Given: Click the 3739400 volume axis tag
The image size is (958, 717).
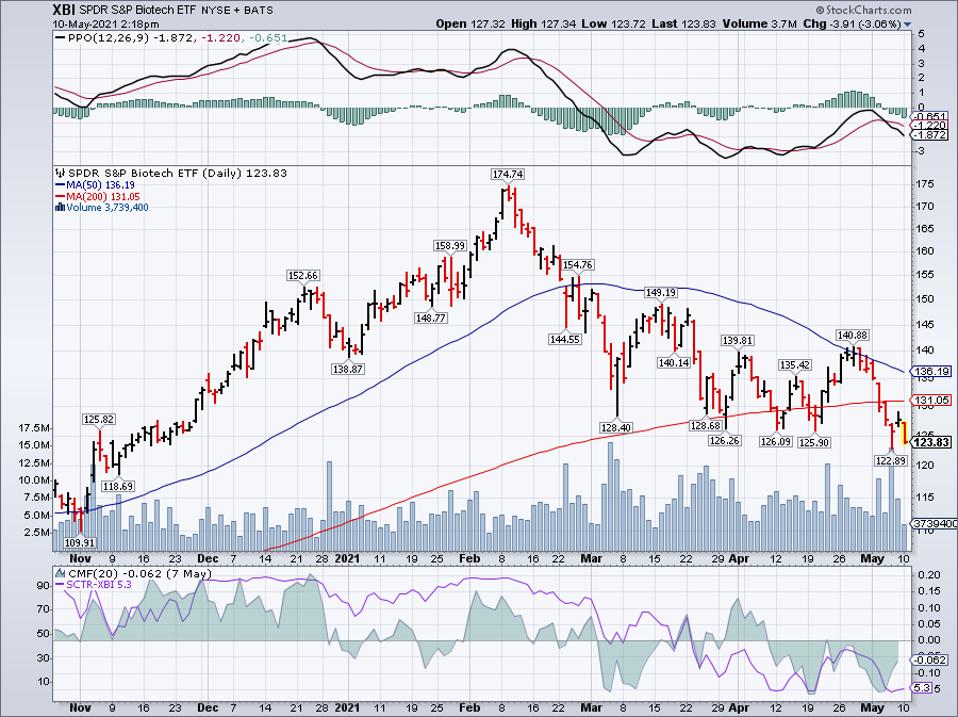Looking at the screenshot, I should click(935, 524).
